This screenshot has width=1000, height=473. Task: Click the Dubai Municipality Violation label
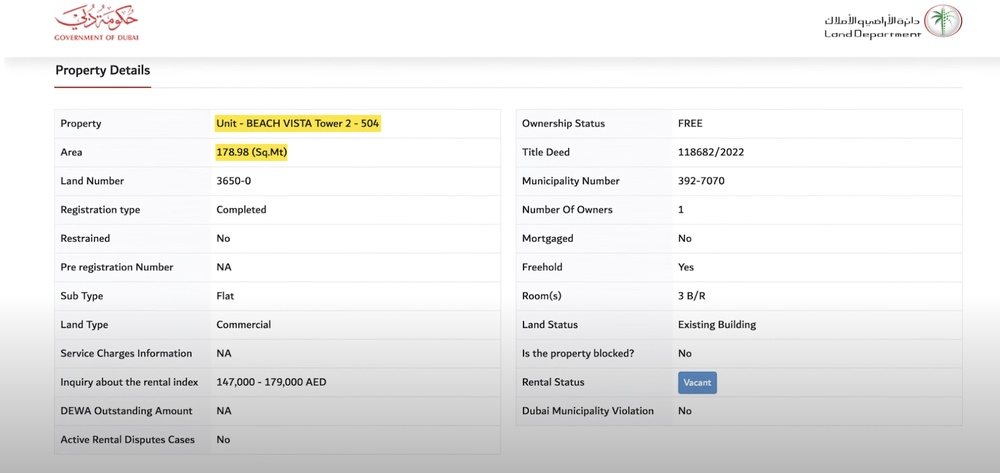click(587, 411)
